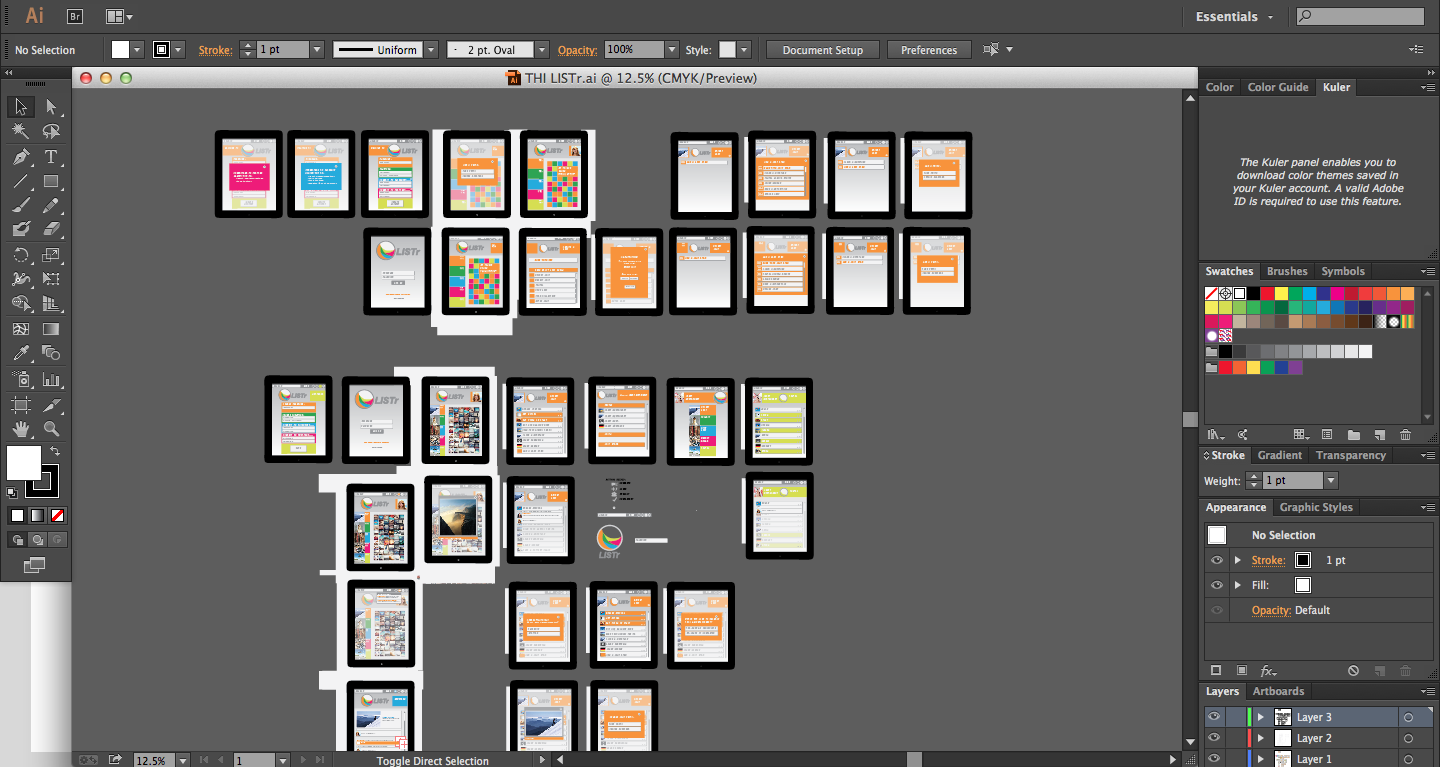
Task: Select the Gradient tool
Action: pos(51,328)
